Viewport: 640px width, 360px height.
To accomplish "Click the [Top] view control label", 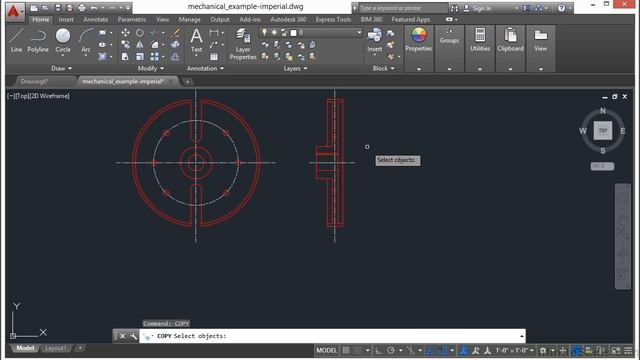I will [x=23, y=96].
